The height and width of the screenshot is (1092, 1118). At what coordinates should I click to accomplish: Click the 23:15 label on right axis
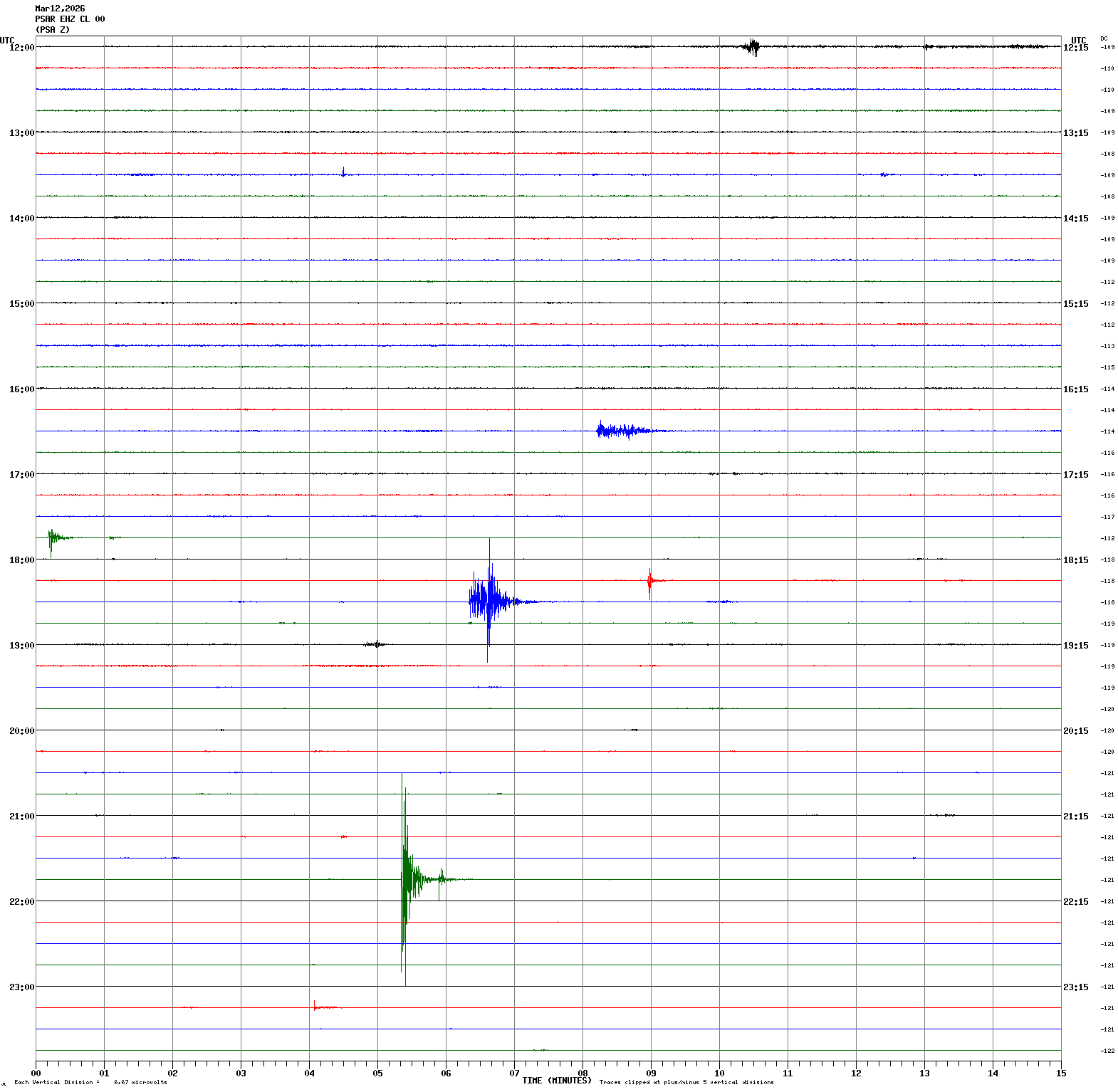(1075, 987)
